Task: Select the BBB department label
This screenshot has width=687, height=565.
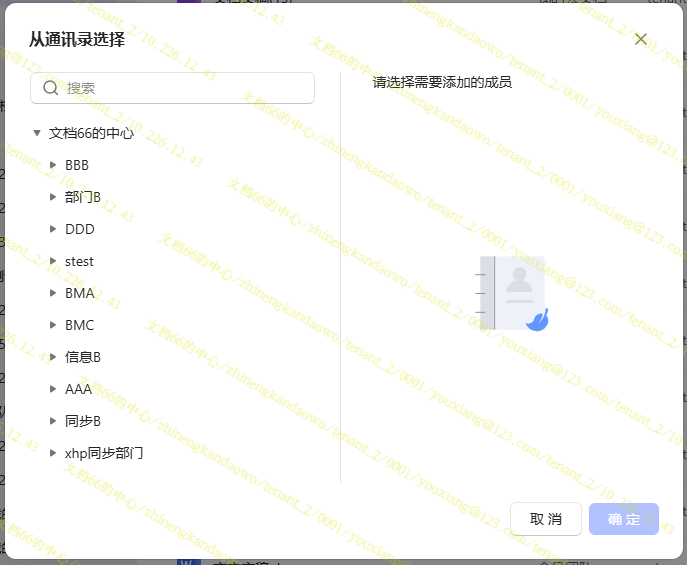Action: [x=77, y=165]
